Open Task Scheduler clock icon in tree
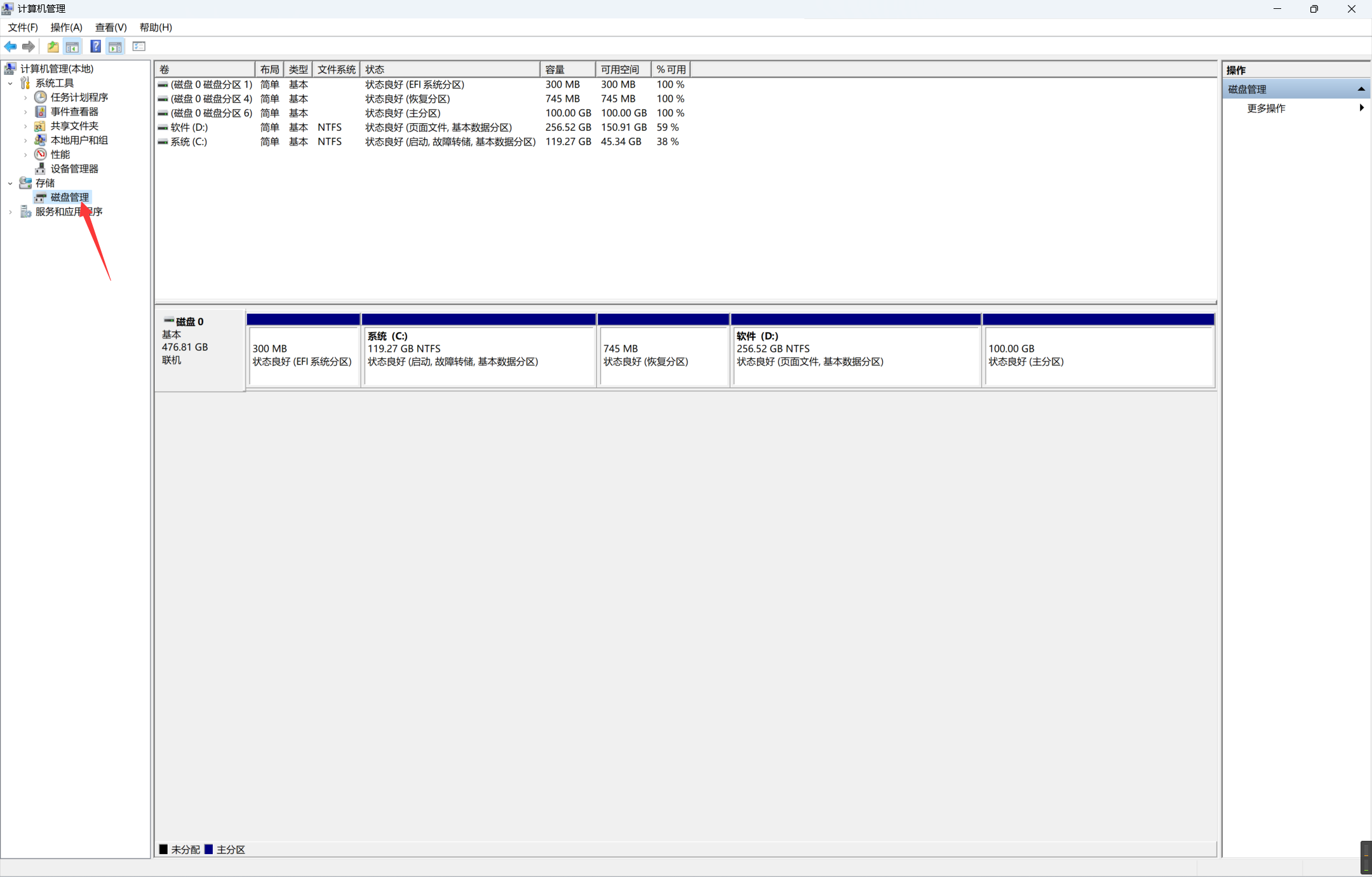1372x877 pixels. (41, 97)
